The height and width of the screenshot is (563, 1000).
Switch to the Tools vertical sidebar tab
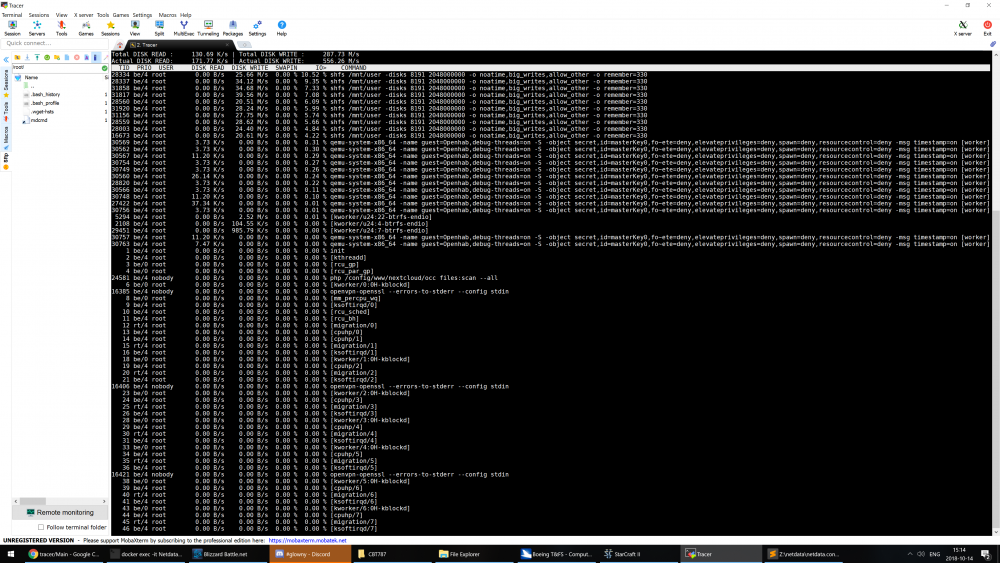pyautogui.click(x=6, y=110)
